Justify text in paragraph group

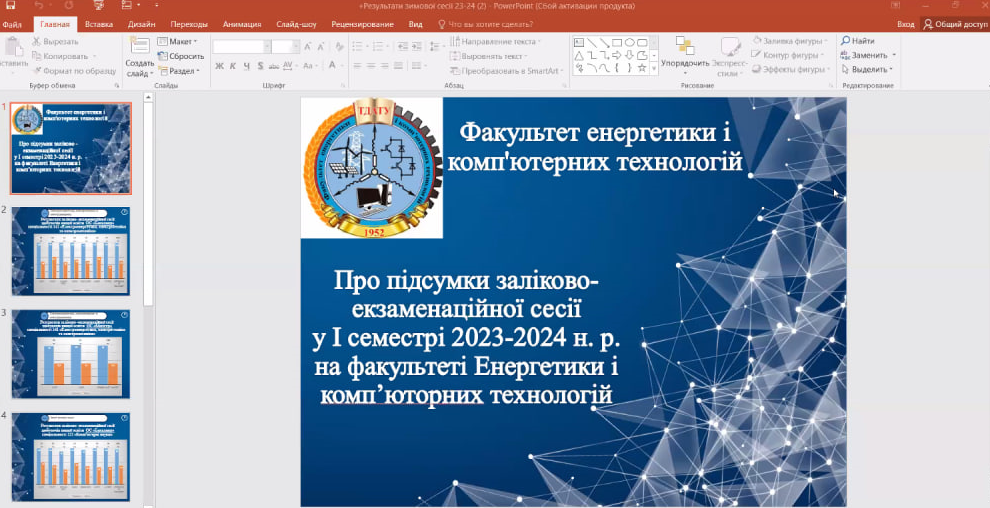[x=398, y=66]
